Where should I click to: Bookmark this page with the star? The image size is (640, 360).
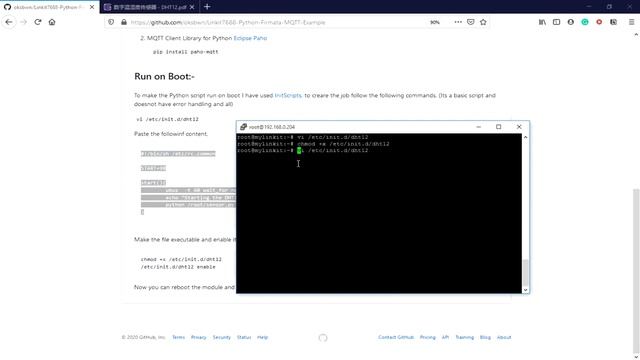click(483, 22)
